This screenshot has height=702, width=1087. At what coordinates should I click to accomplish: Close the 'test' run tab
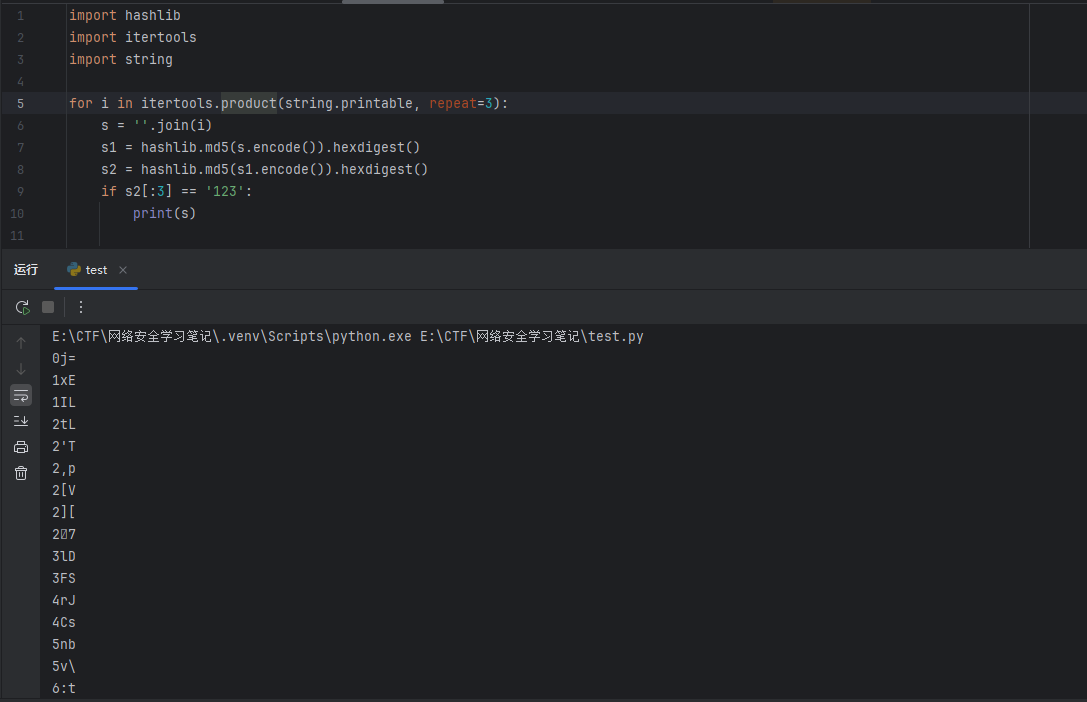(x=123, y=270)
